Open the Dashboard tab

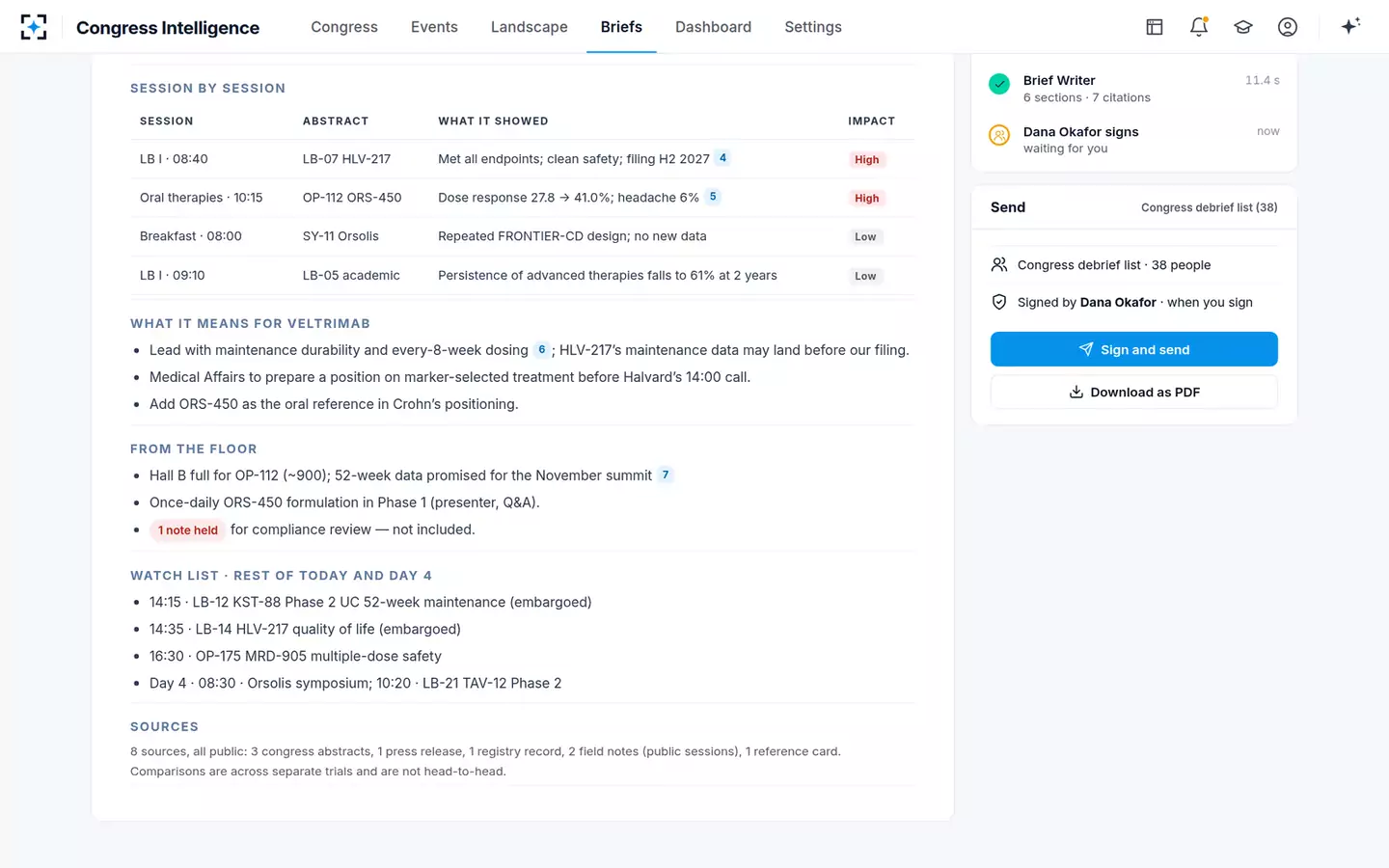[x=713, y=27]
